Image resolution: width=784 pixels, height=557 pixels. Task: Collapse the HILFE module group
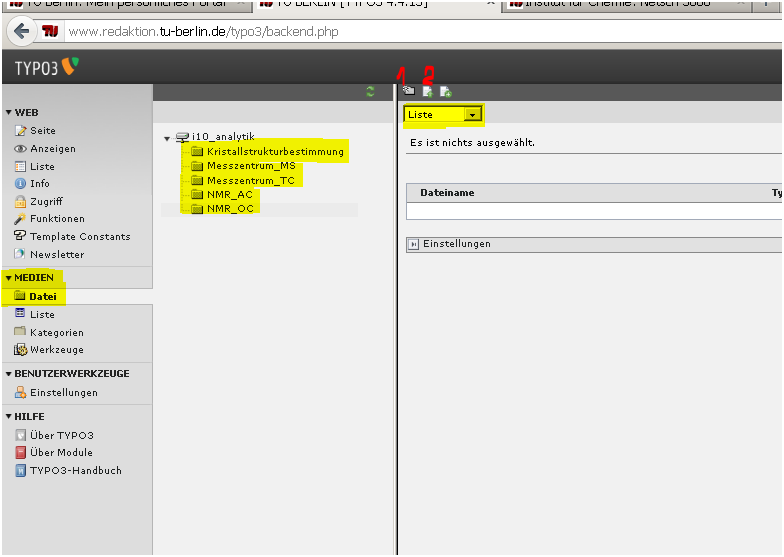(x=8, y=416)
